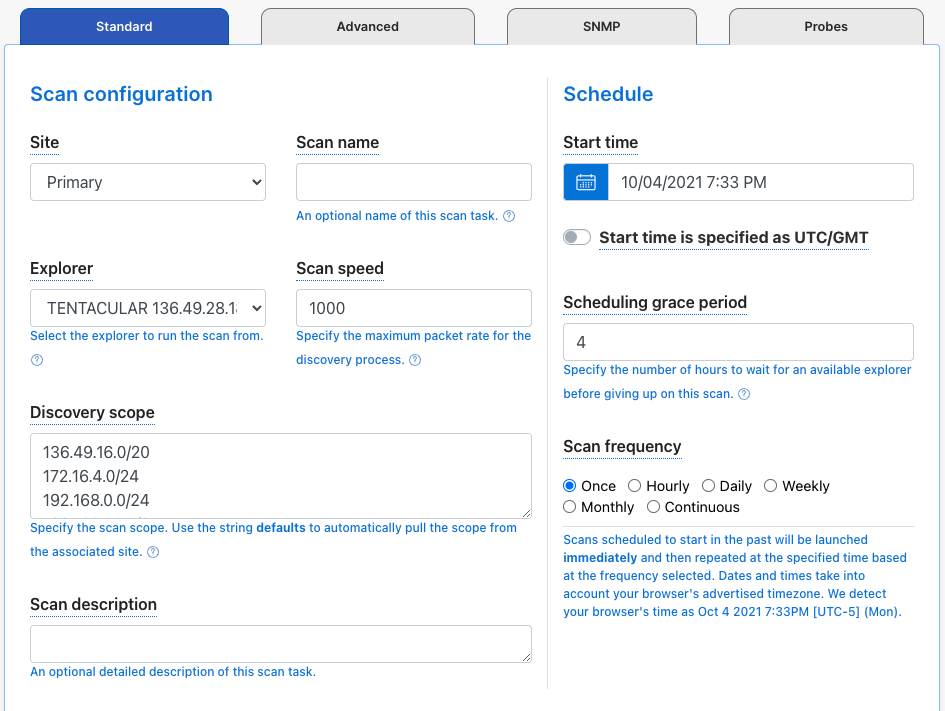
Task: Open the Explorer selection dropdown
Action: tap(147, 308)
